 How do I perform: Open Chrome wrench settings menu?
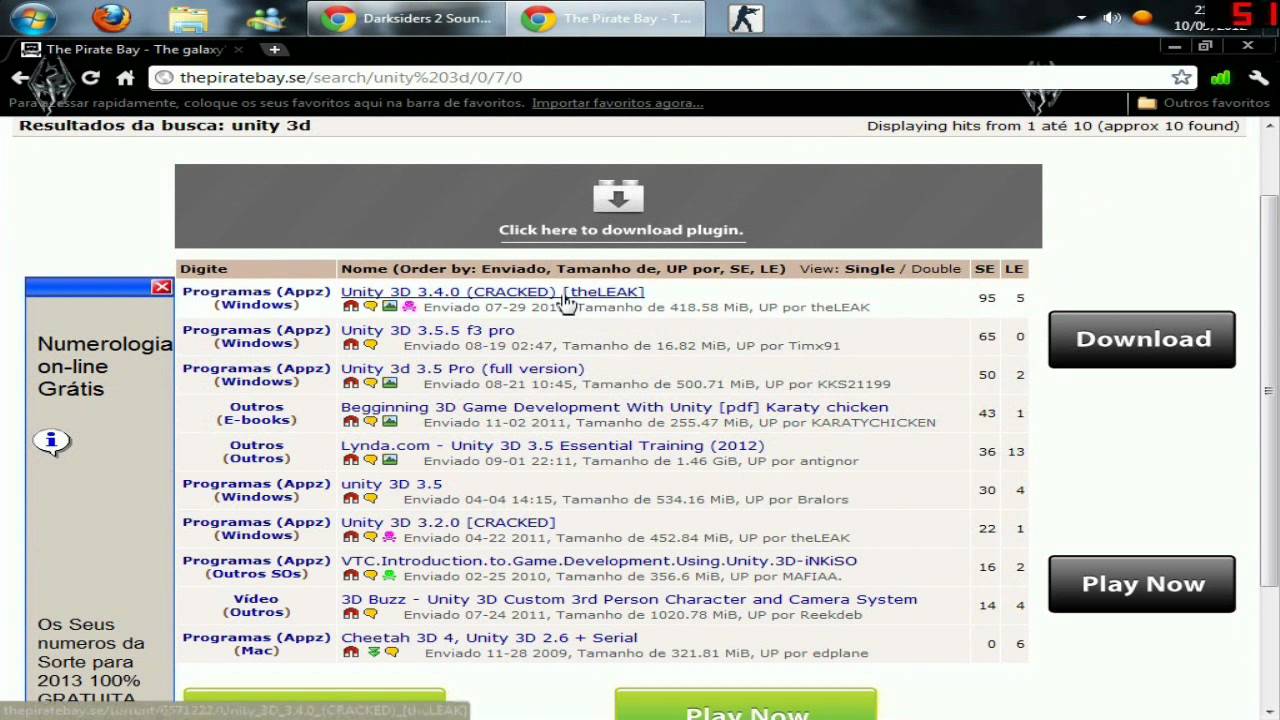coord(1258,77)
